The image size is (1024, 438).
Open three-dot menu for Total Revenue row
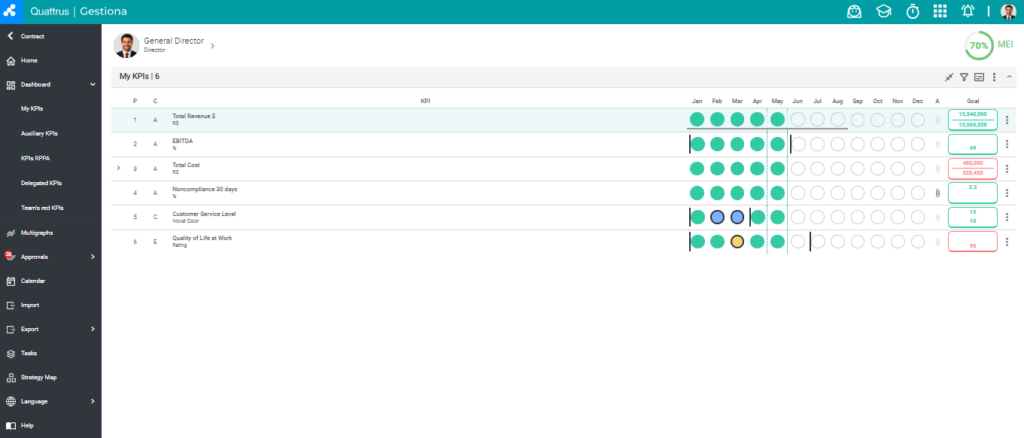coord(1007,120)
